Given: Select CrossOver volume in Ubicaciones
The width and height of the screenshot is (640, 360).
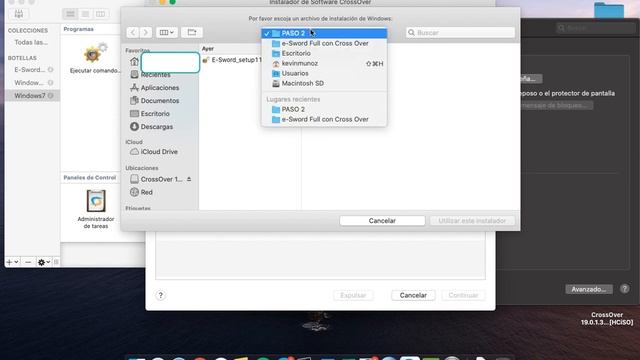Looking at the screenshot, I should coord(156,179).
